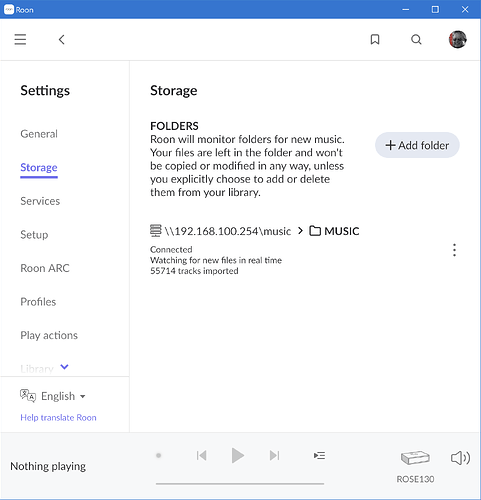Open the three-dot menu for music folder
The height and width of the screenshot is (500, 481).
pos(454,250)
